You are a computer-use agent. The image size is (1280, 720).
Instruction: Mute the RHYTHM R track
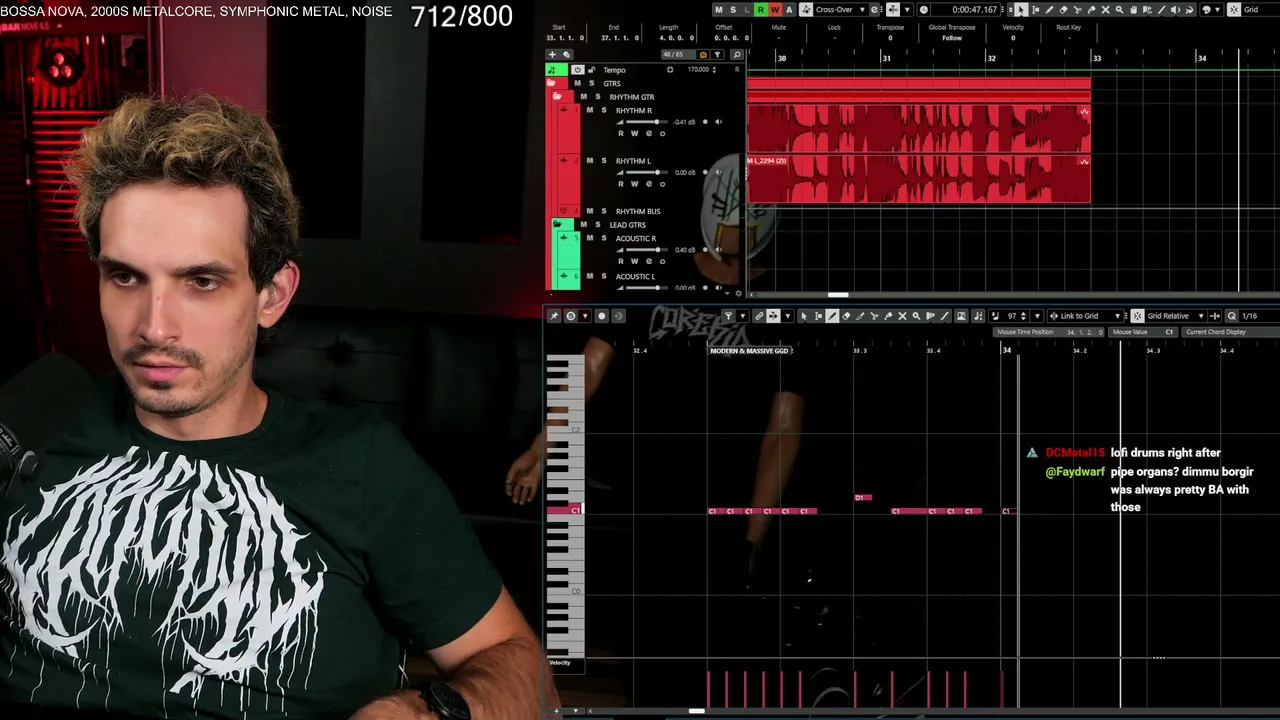click(589, 110)
